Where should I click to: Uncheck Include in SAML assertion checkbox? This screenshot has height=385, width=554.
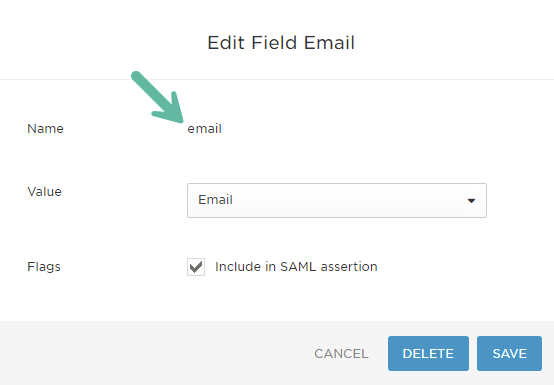point(196,267)
